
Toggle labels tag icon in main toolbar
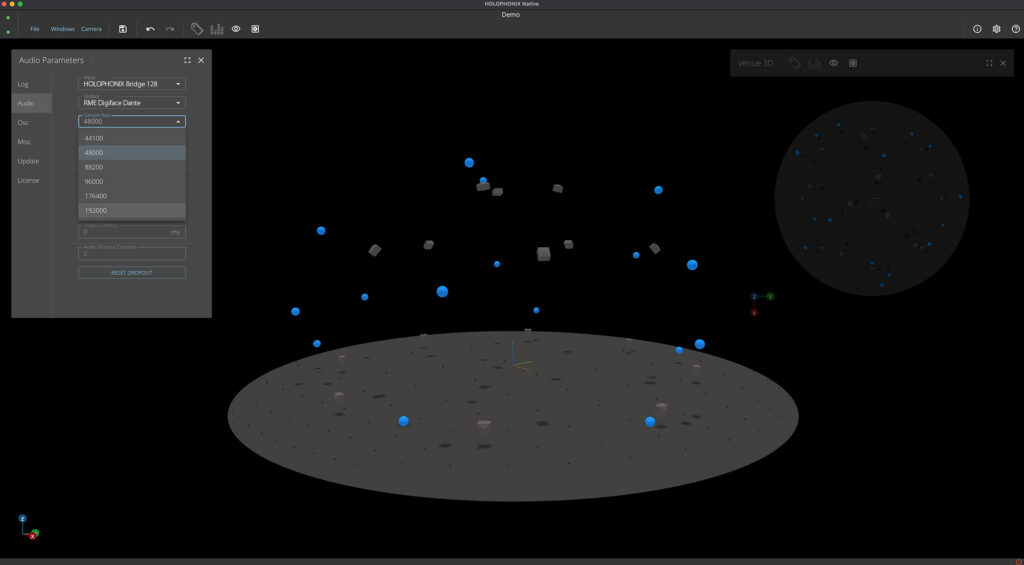[x=197, y=29]
